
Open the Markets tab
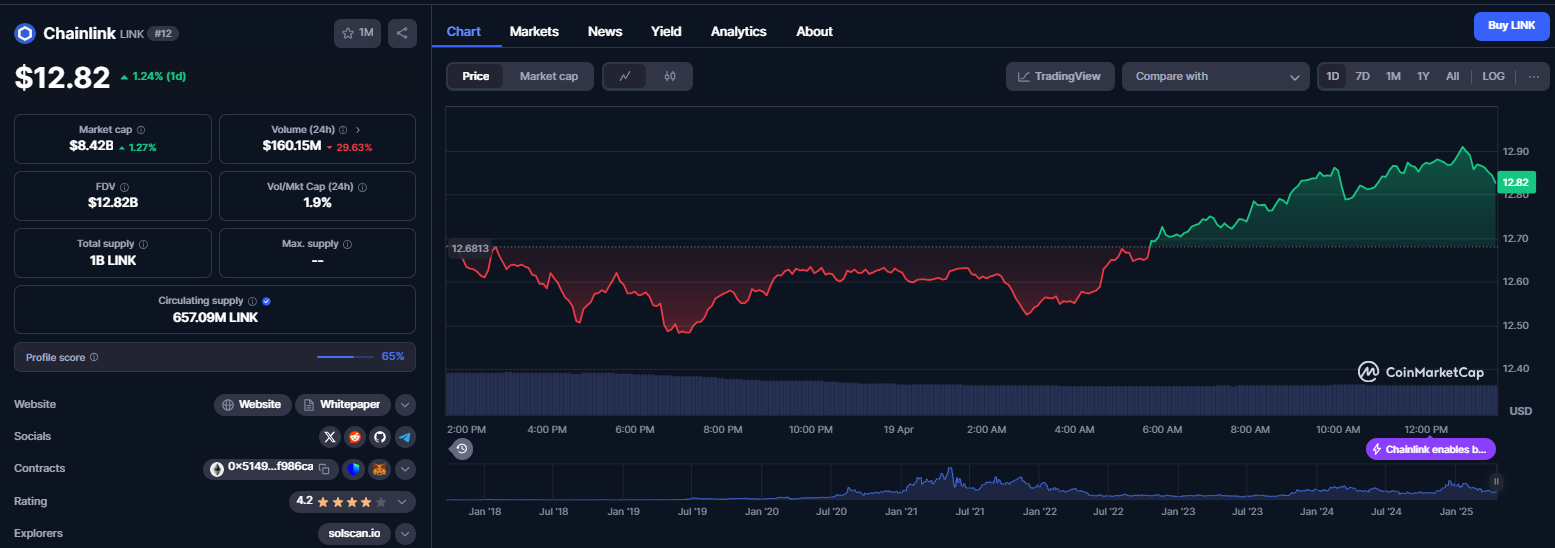coord(534,31)
